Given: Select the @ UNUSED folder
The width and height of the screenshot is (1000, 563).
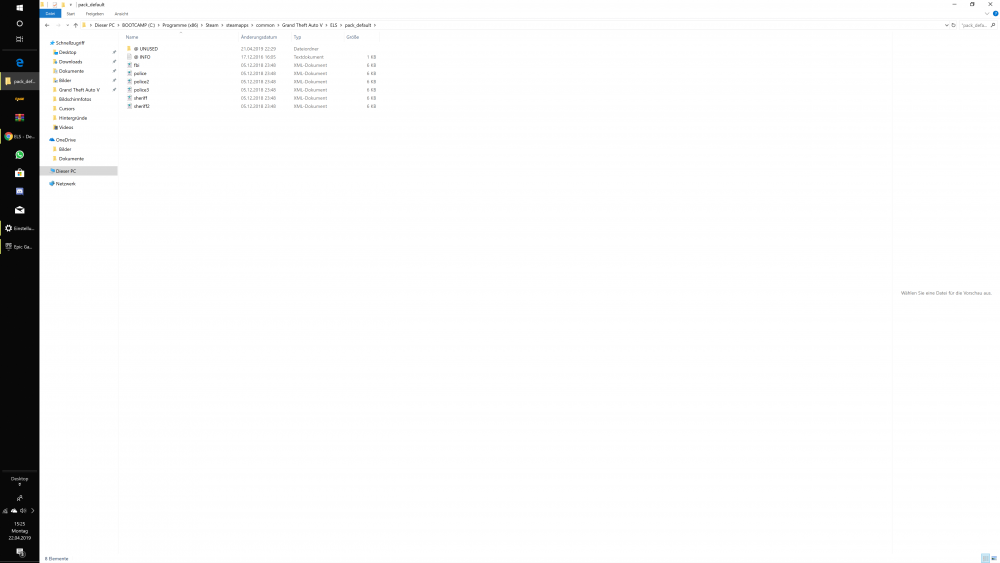Looking at the screenshot, I should coord(145,48).
